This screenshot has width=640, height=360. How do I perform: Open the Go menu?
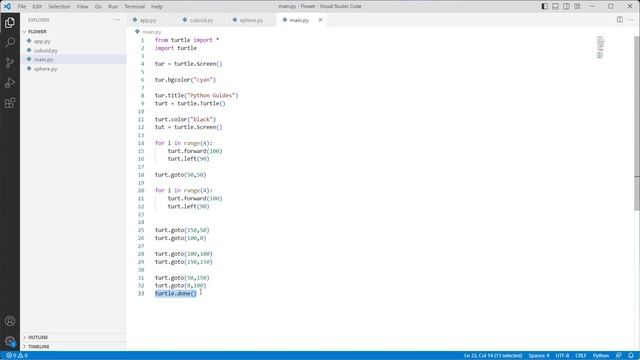click(98, 7)
